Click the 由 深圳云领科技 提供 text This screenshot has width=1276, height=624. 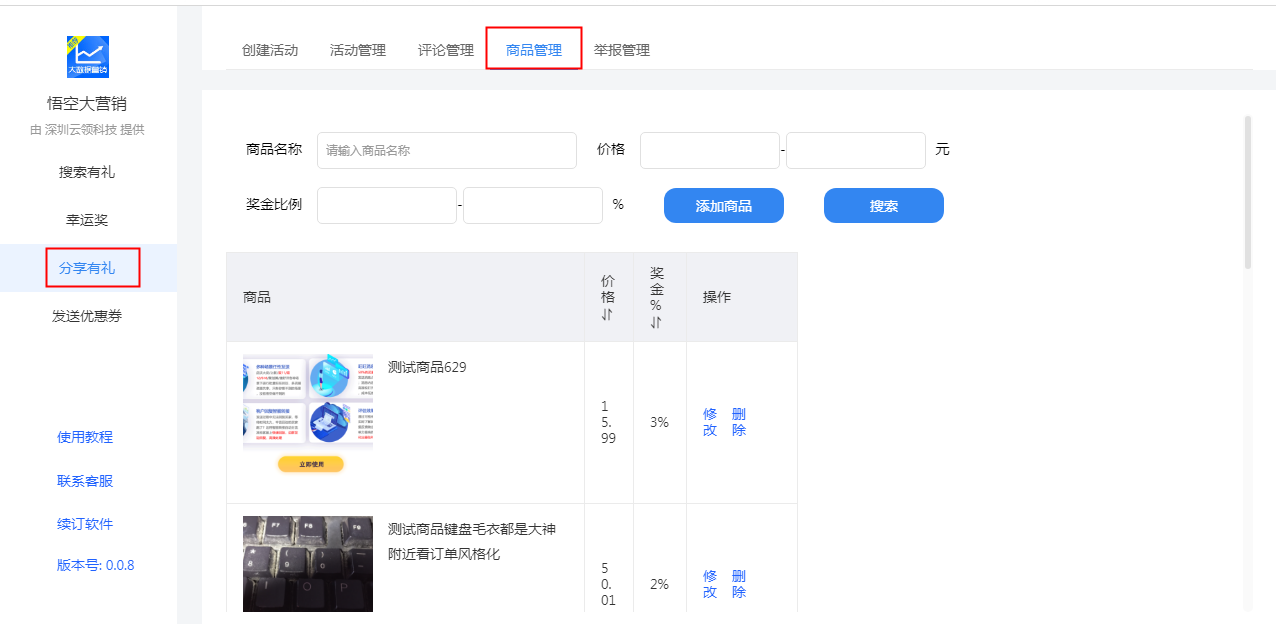pyautogui.click(x=87, y=129)
